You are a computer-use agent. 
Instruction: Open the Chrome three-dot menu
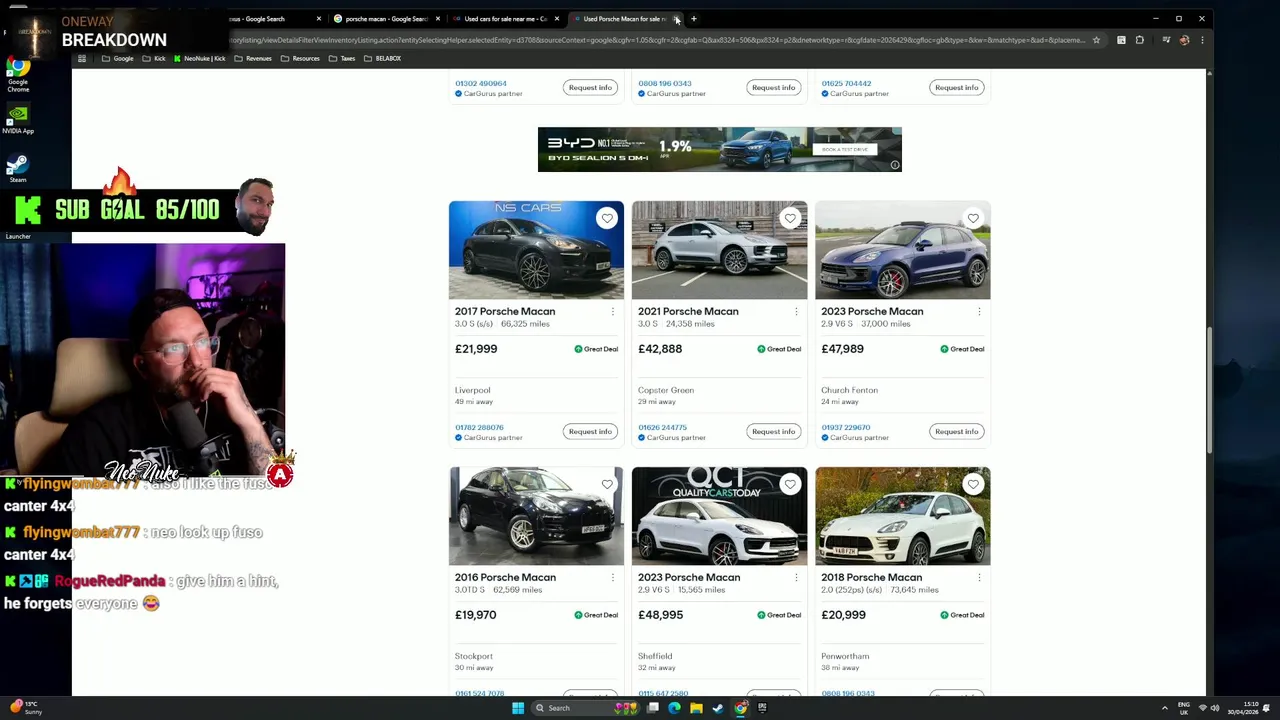coord(1201,40)
